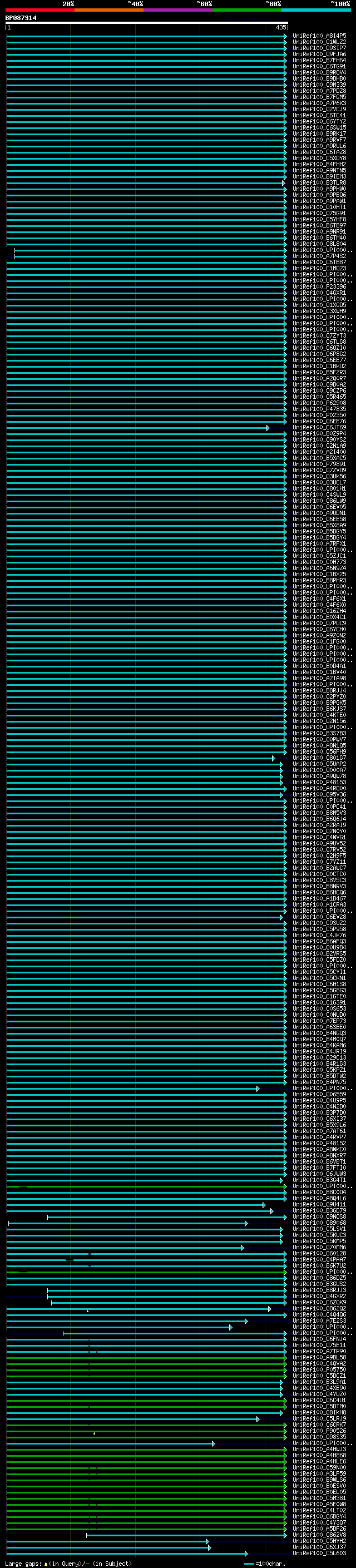The image size is (356, 1568).
Task: Click the green alignment bar for UniRef100_P05750
Action: coord(147,1369)
